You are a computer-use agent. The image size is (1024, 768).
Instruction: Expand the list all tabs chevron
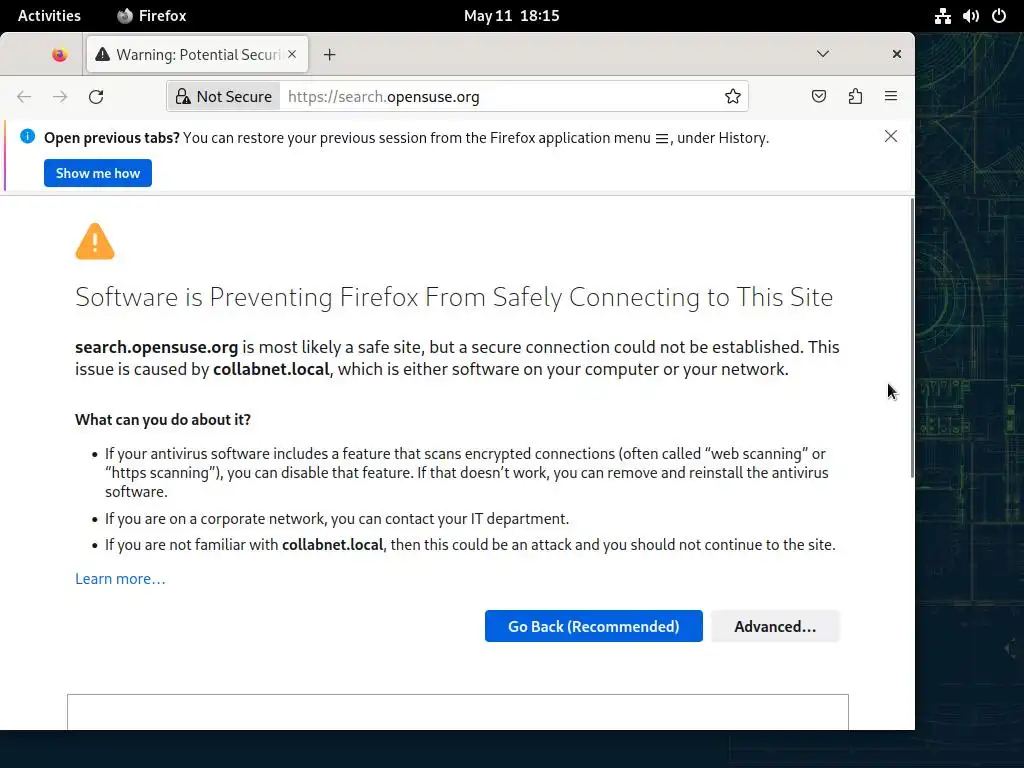[x=823, y=54]
